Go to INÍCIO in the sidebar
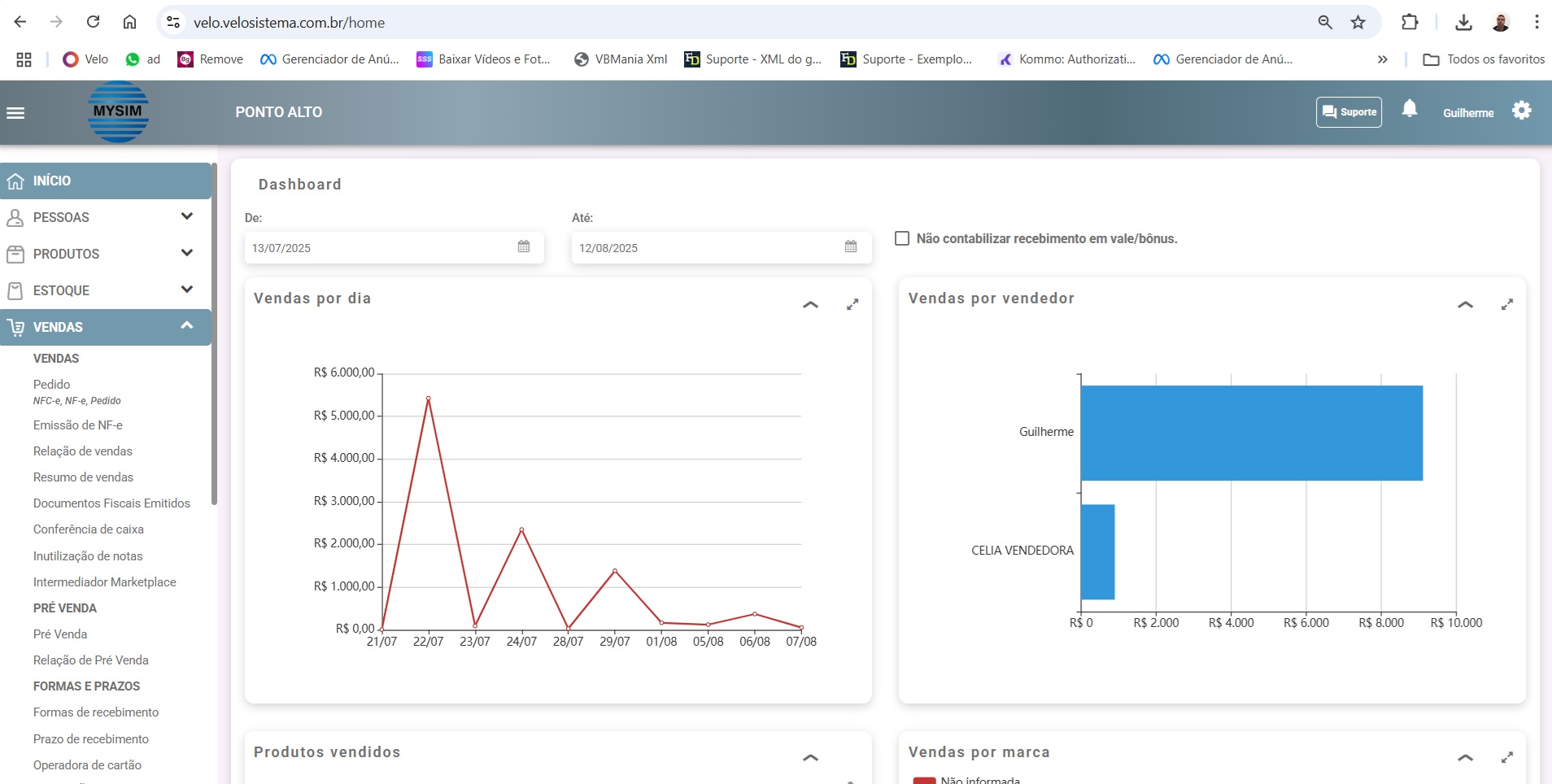 coord(52,181)
